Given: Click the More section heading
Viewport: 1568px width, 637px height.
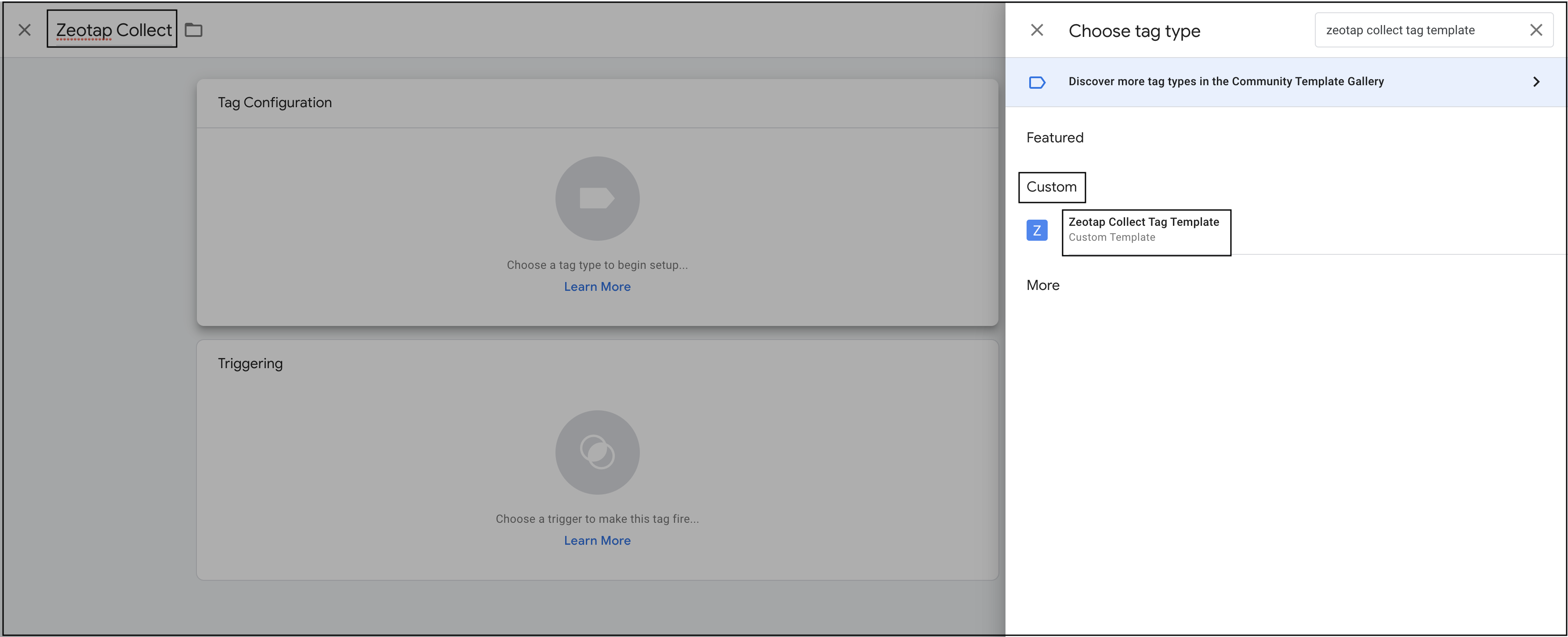Looking at the screenshot, I should (x=1042, y=286).
